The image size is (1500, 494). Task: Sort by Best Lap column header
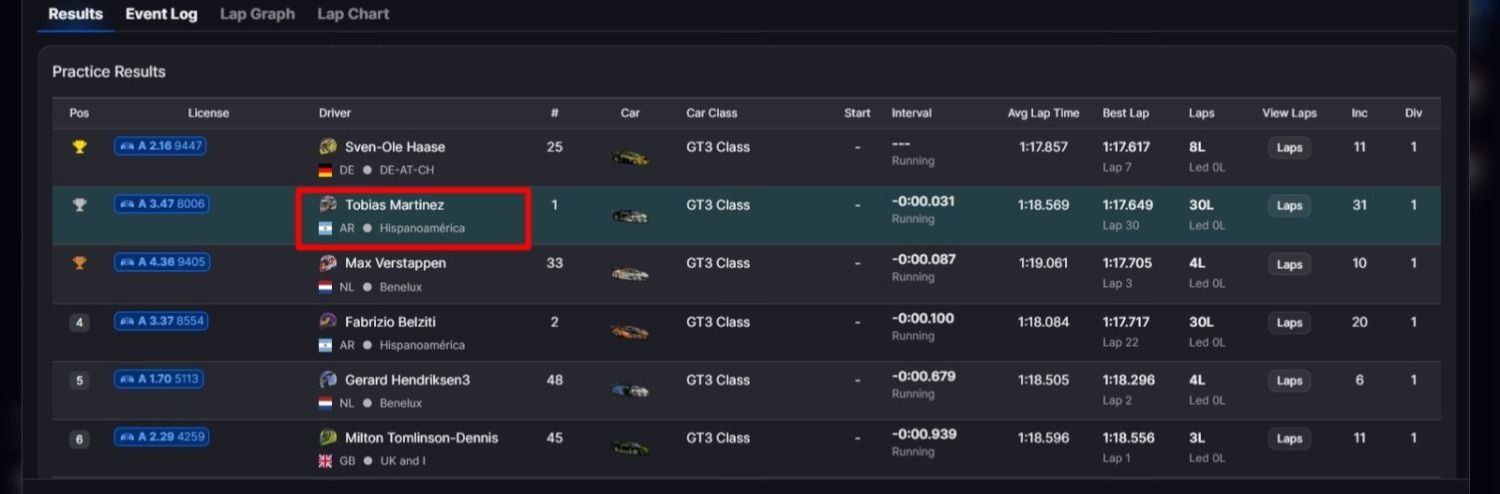(1125, 113)
